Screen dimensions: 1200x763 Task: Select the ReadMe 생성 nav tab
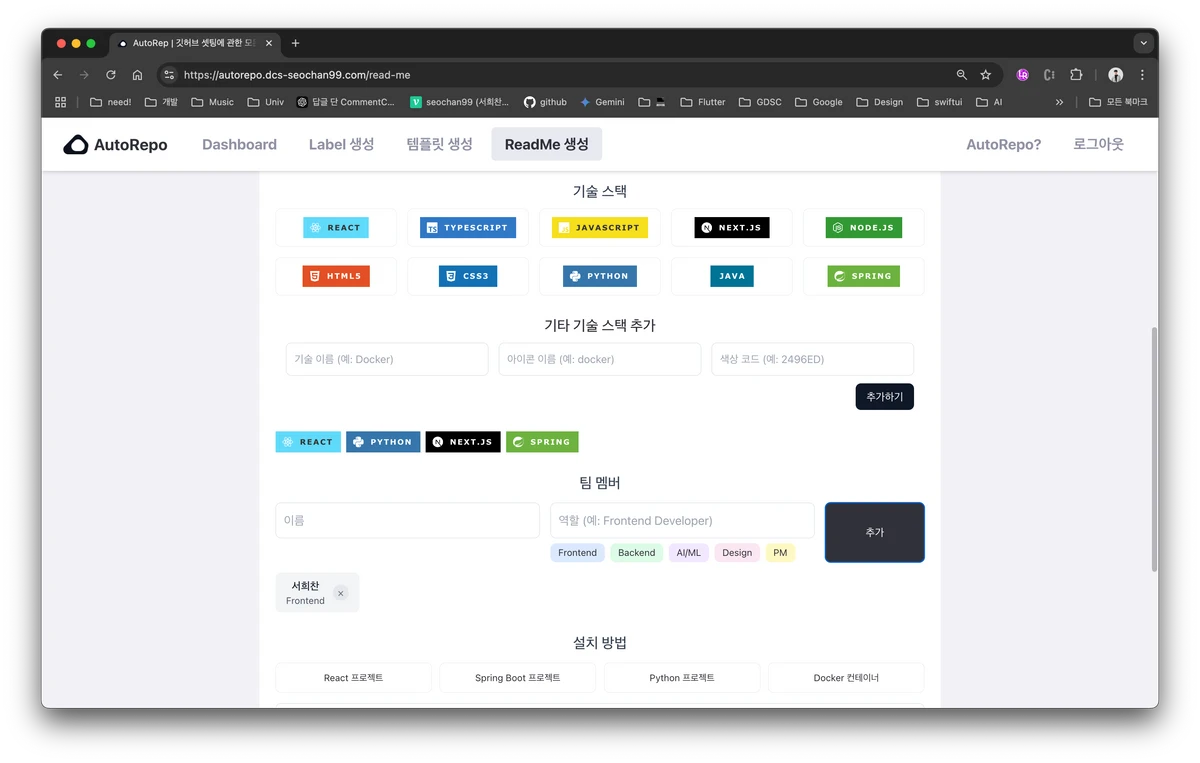click(546, 144)
